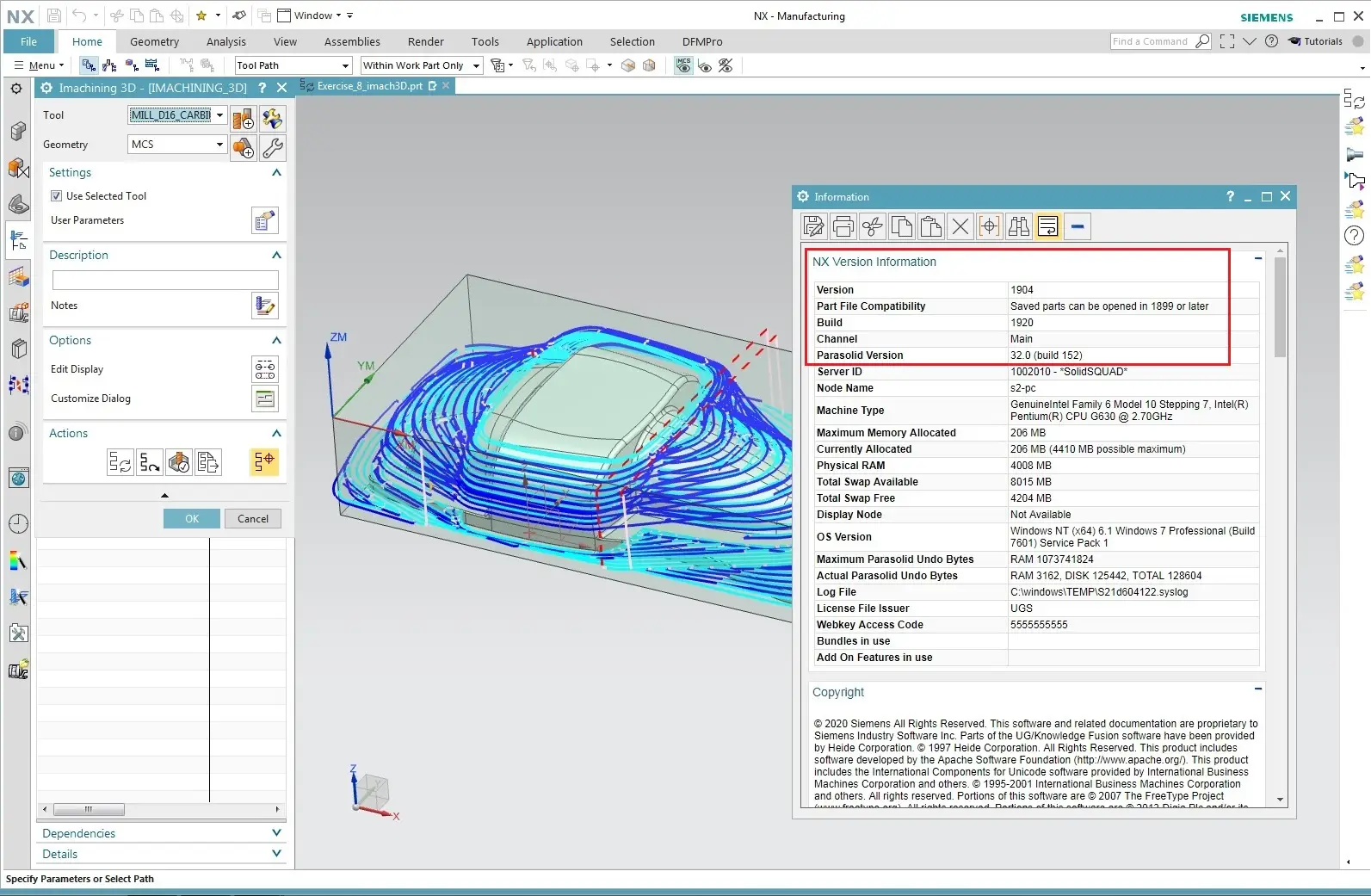The image size is (1371, 896).
Task: Enable Program Order View icon in toolbar
Action: pyautogui.click(x=89, y=65)
